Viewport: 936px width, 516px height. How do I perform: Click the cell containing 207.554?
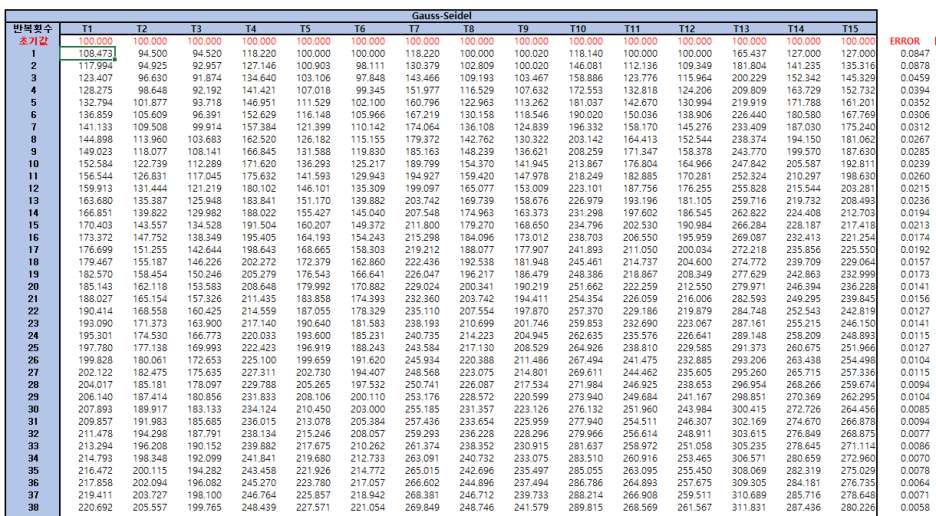(x=469, y=311)
